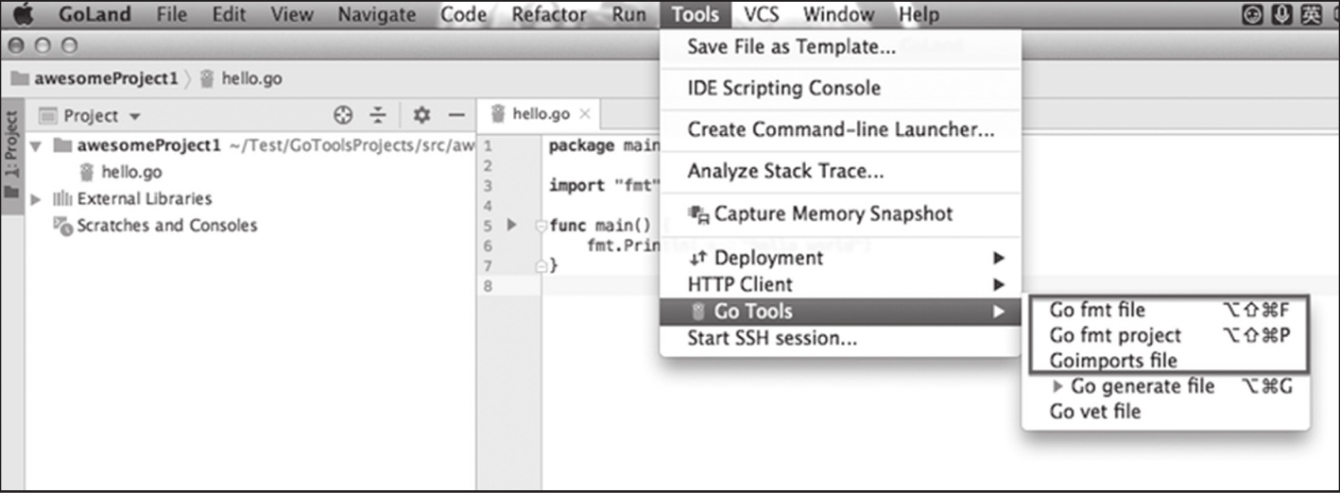Open Project panel settings gear

tap(422, 115)
